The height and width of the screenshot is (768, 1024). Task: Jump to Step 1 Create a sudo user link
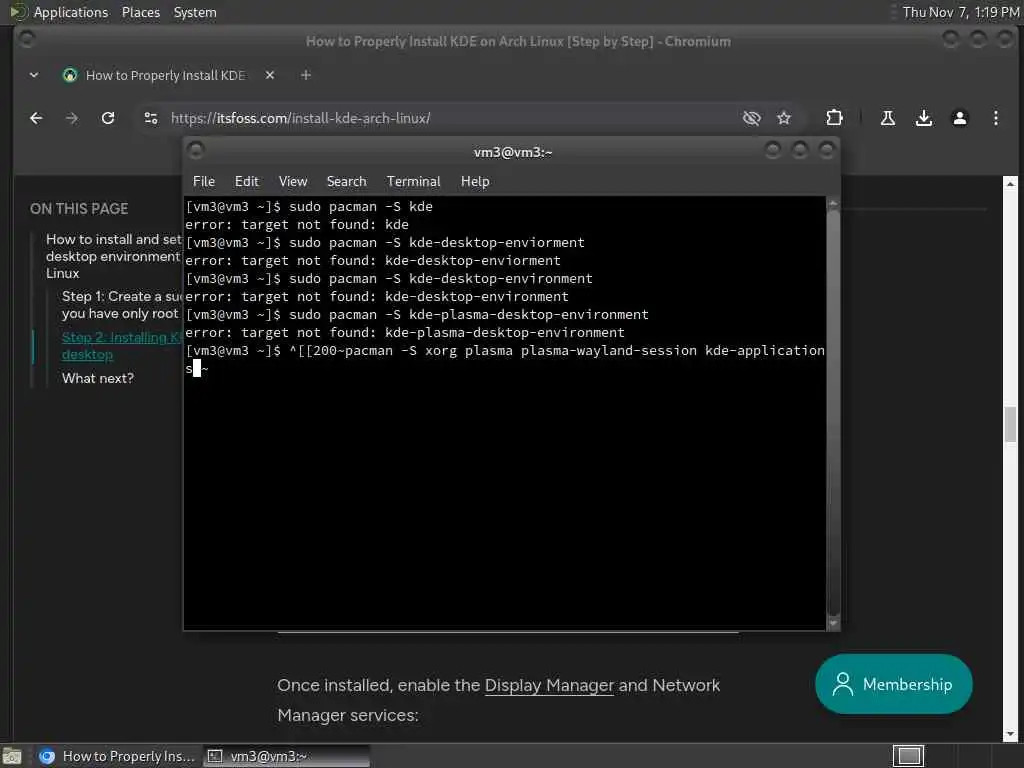(121, 305)
